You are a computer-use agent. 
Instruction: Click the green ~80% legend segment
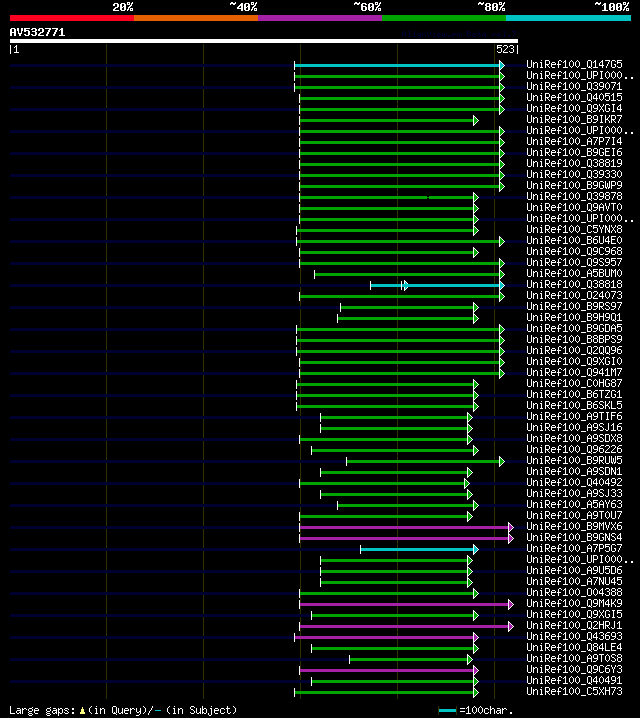click(x=444, y=18)
